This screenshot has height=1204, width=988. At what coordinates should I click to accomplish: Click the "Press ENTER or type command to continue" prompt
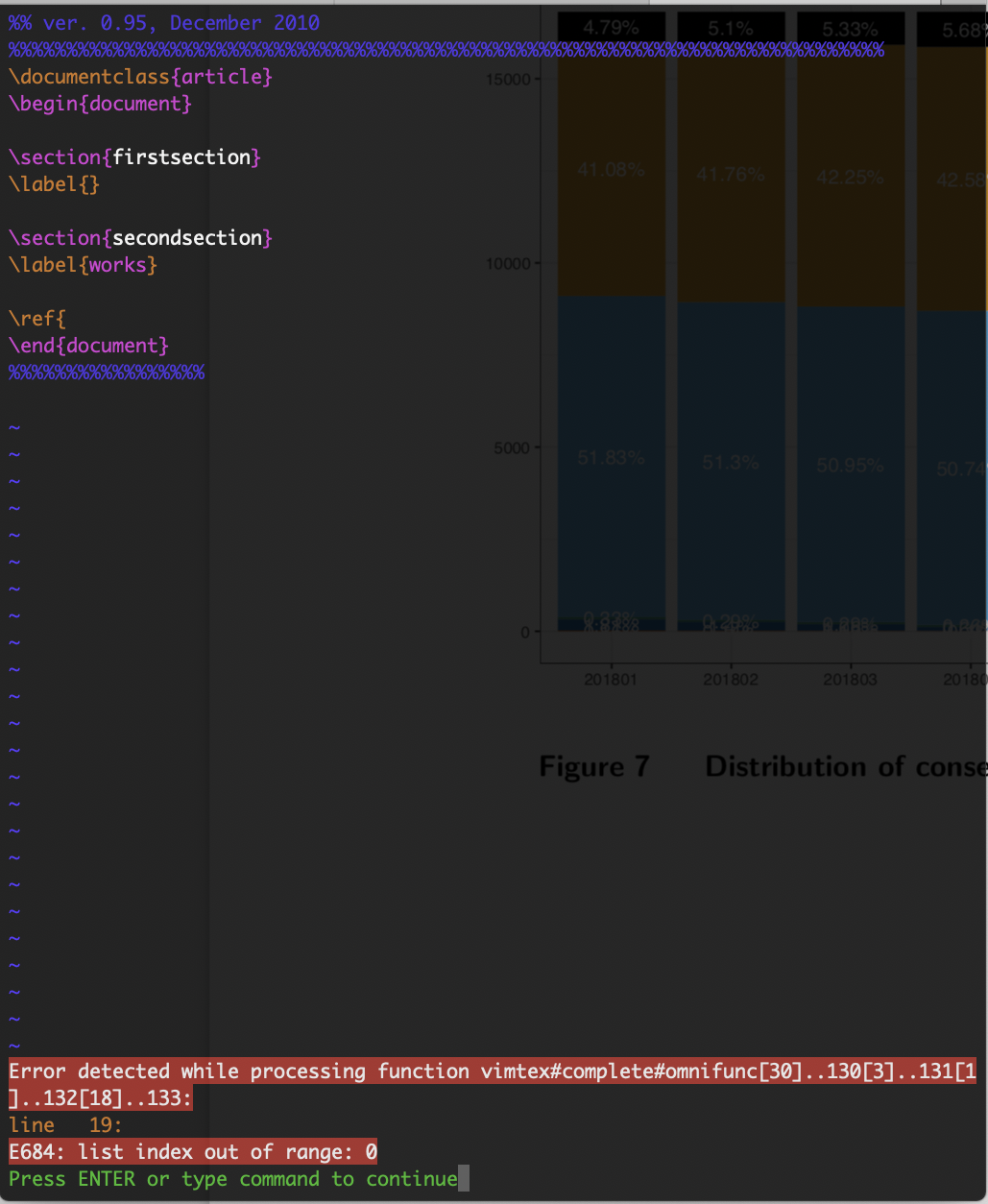point(233,1179)
